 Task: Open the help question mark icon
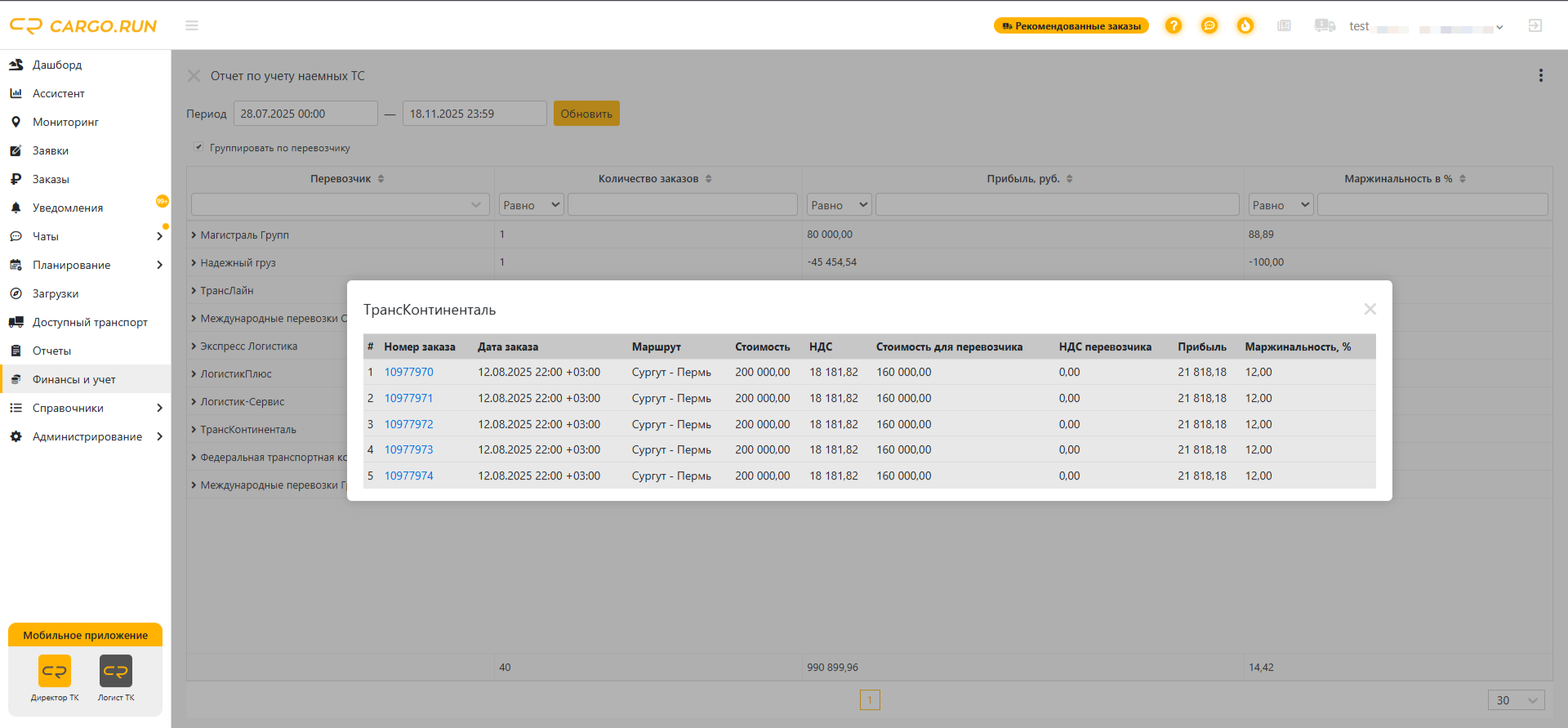(1174, 25)
